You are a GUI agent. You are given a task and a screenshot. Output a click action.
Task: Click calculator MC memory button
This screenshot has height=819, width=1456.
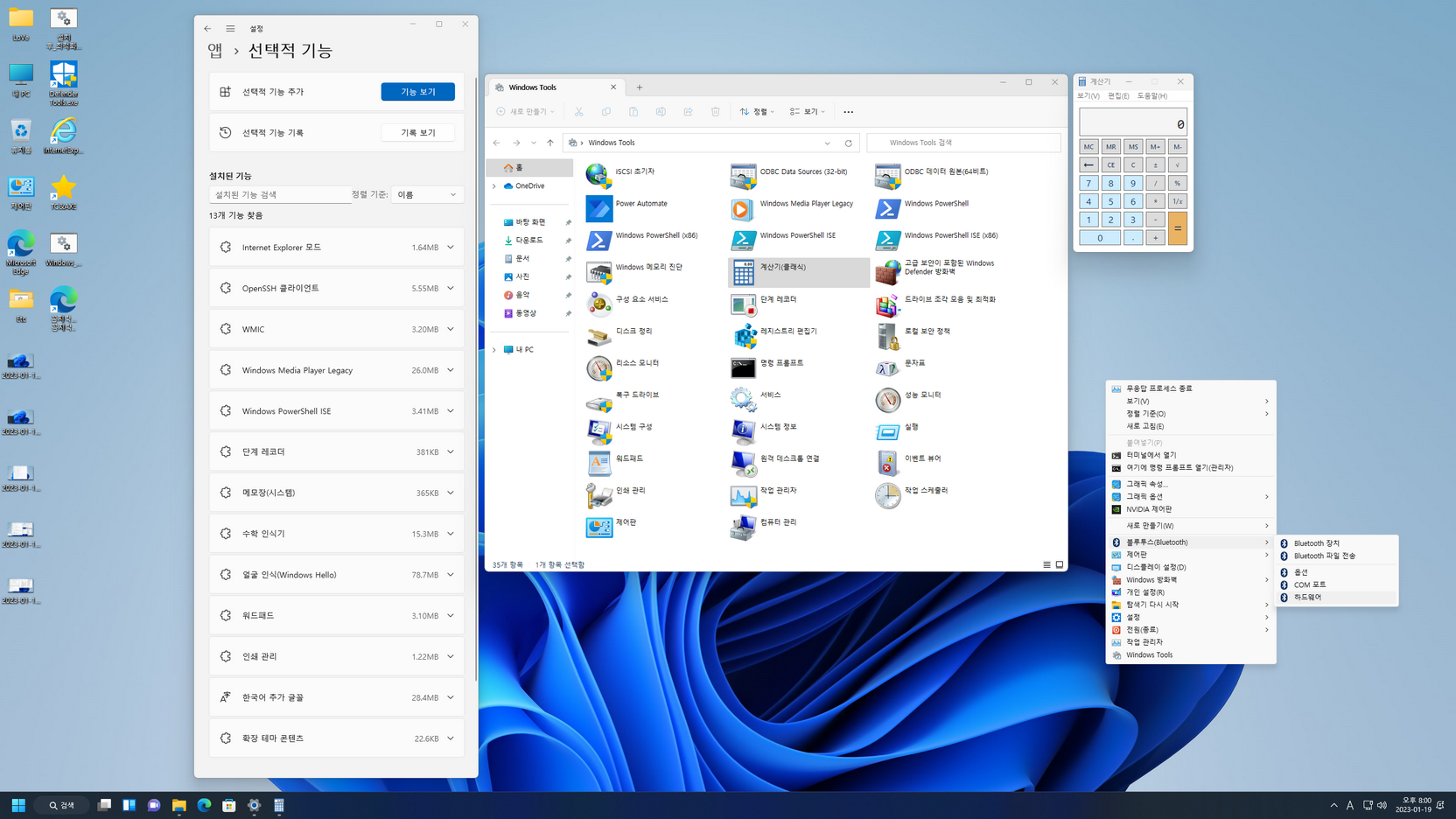pyautogui.click(x=1088, y=146)
